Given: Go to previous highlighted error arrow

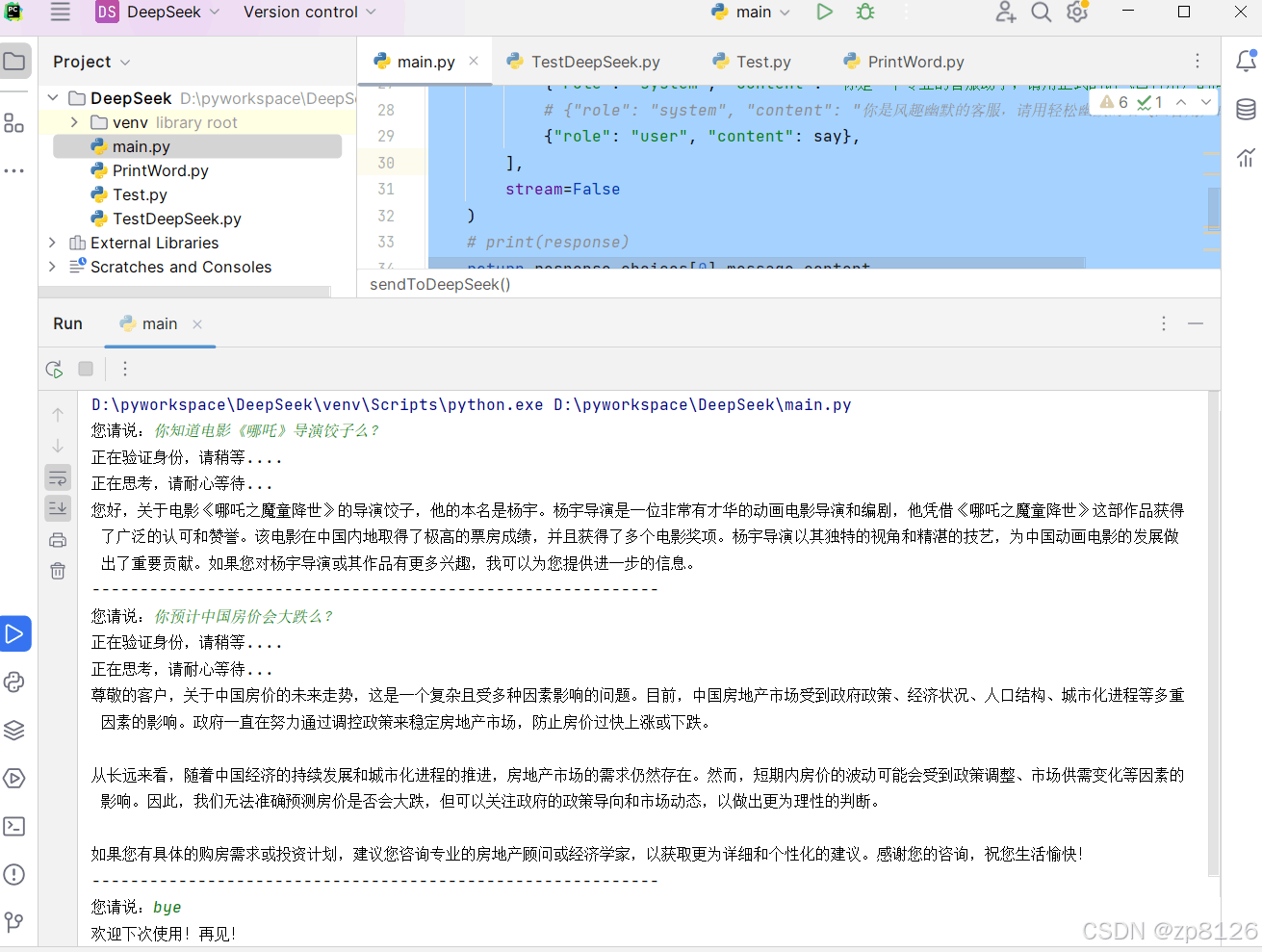Looking at the screenshot, I should [x=1181, y=102].
